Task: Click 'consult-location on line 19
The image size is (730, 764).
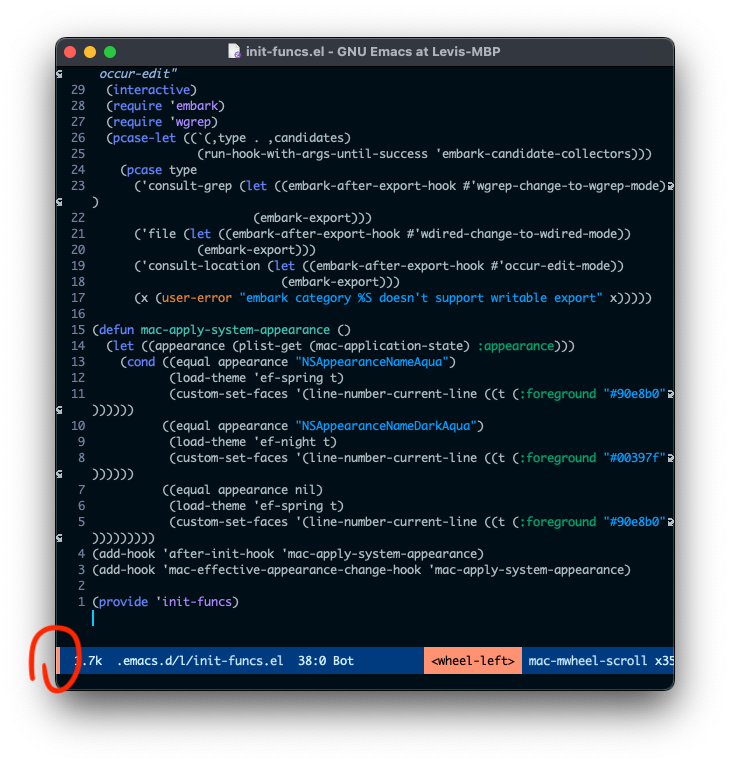Action: 201,266
